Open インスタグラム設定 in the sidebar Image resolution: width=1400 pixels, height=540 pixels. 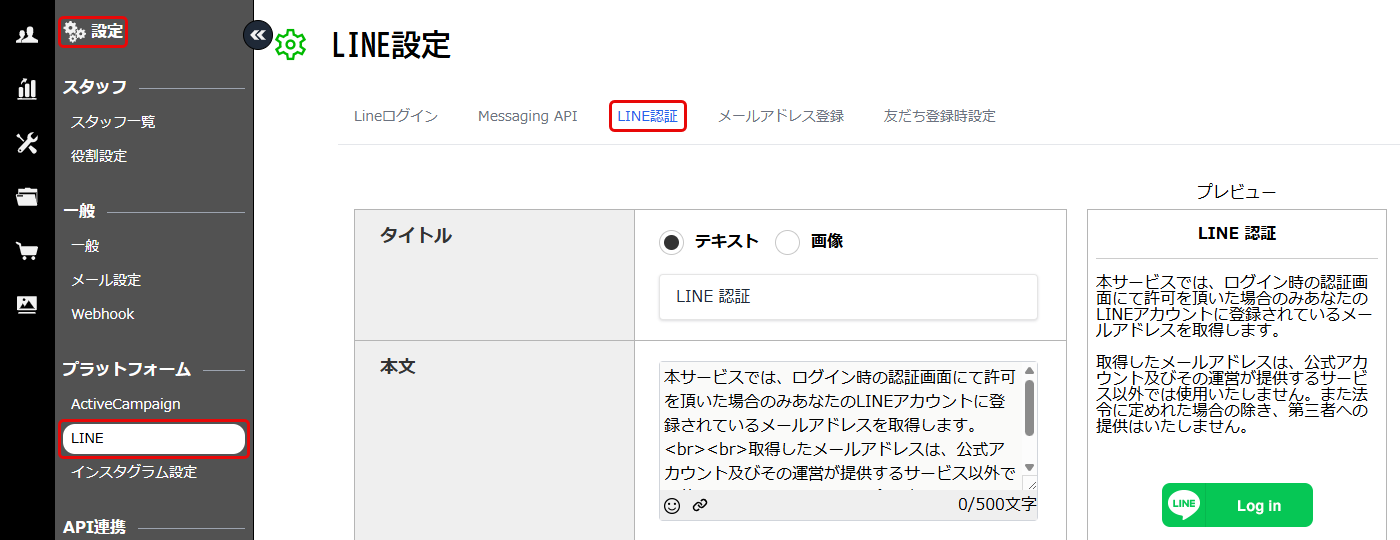tap(134, 472)
